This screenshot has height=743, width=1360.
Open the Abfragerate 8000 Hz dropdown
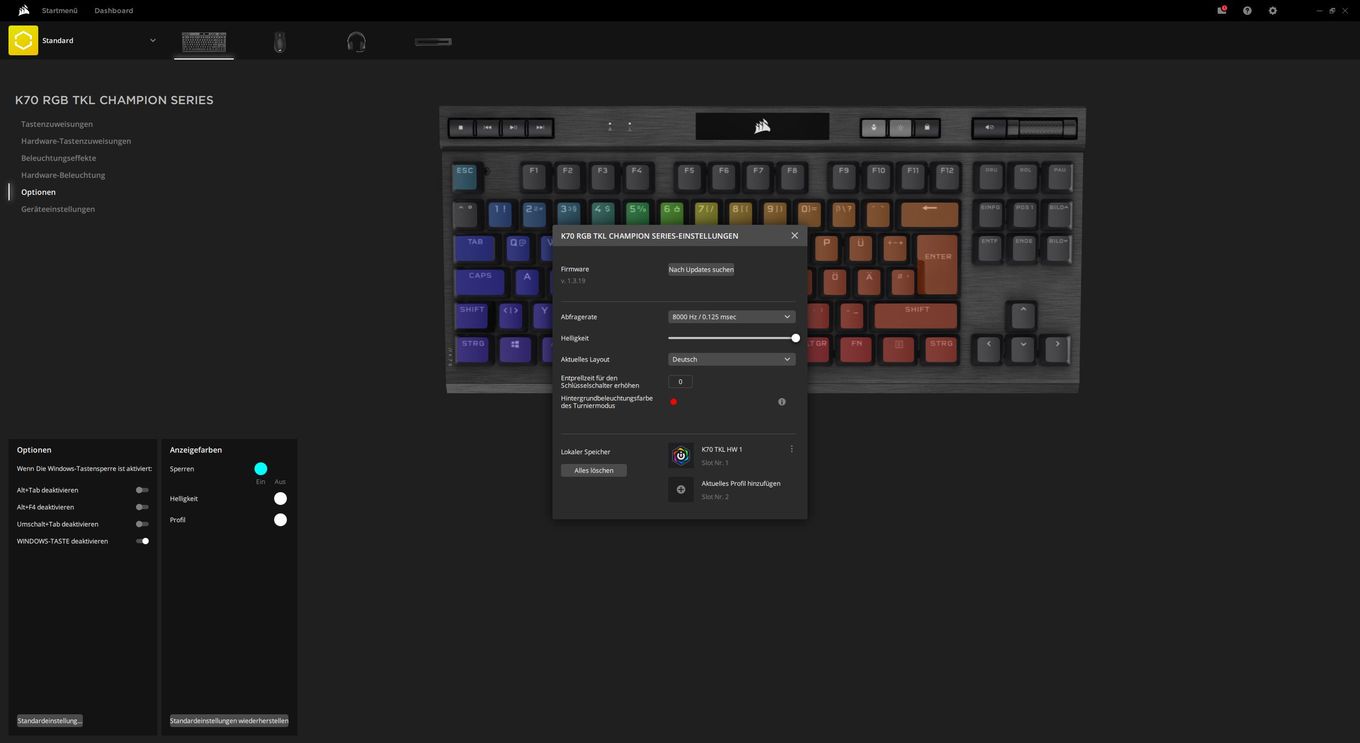click(x=732, y=317)
